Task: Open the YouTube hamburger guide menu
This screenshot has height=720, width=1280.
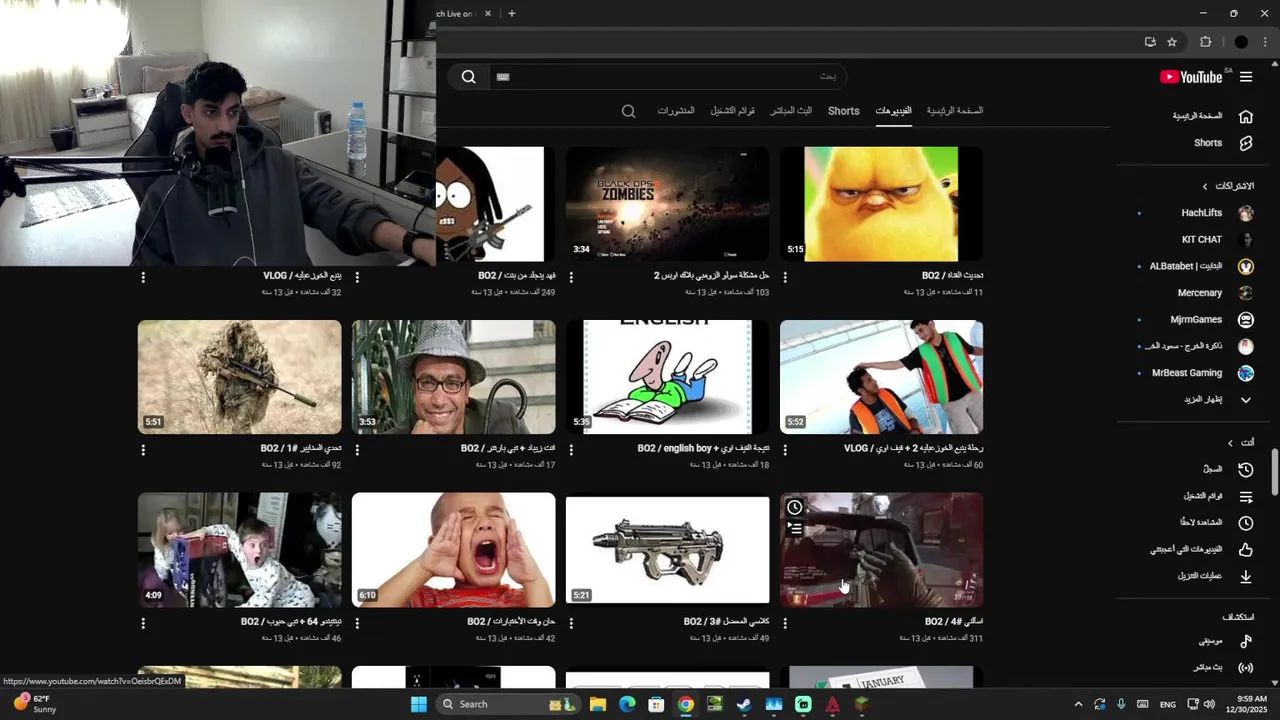Action: tap(1246, 77)
